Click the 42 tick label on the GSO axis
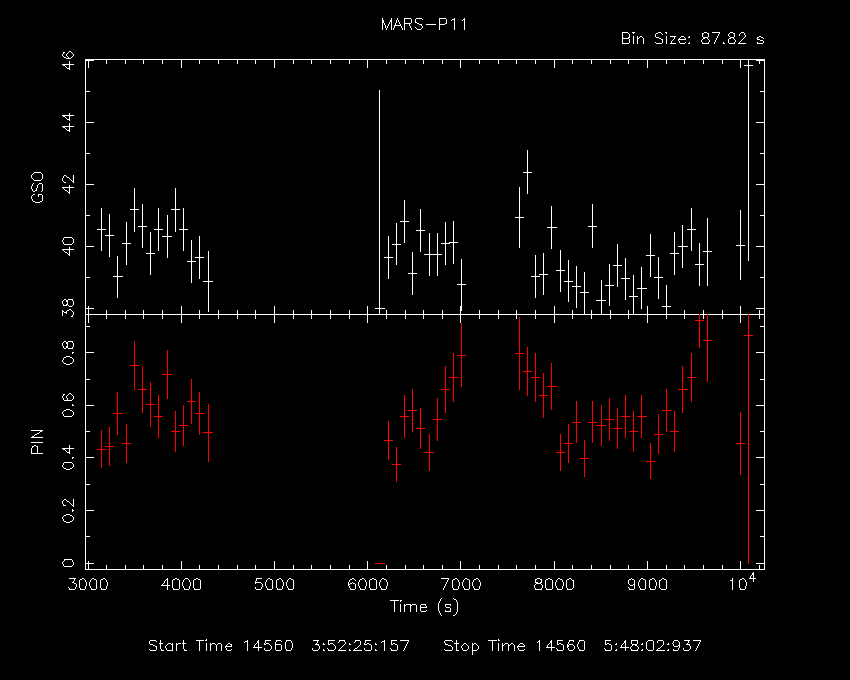850x680 pixels. 68,185
